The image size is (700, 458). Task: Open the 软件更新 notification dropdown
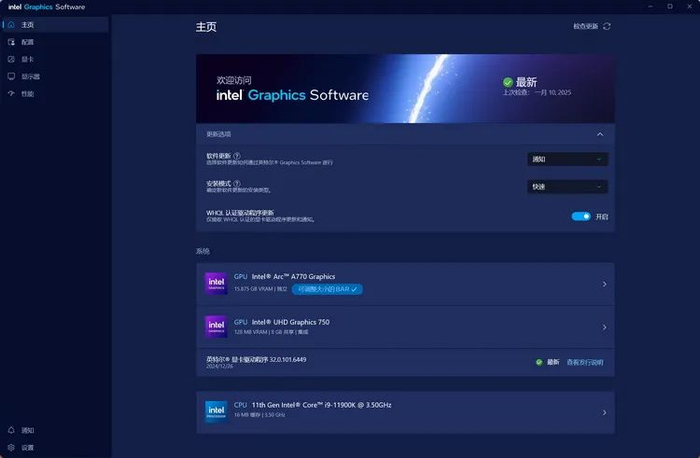pos(567,159)
